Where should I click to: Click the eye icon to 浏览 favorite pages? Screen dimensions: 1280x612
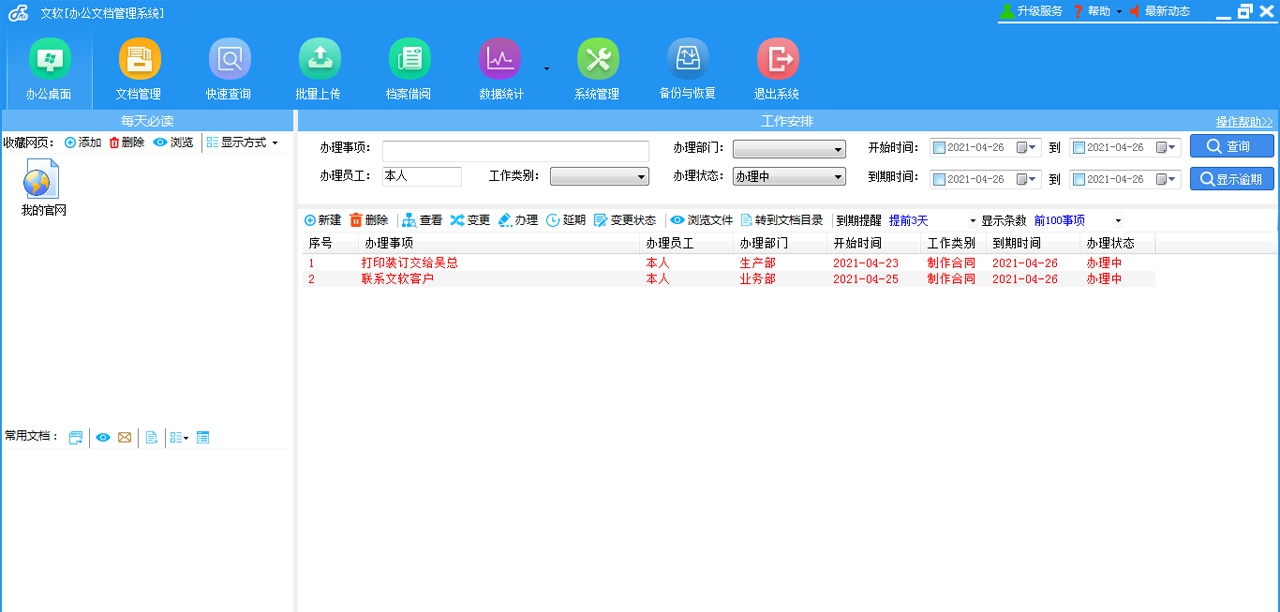pos(168,142)
